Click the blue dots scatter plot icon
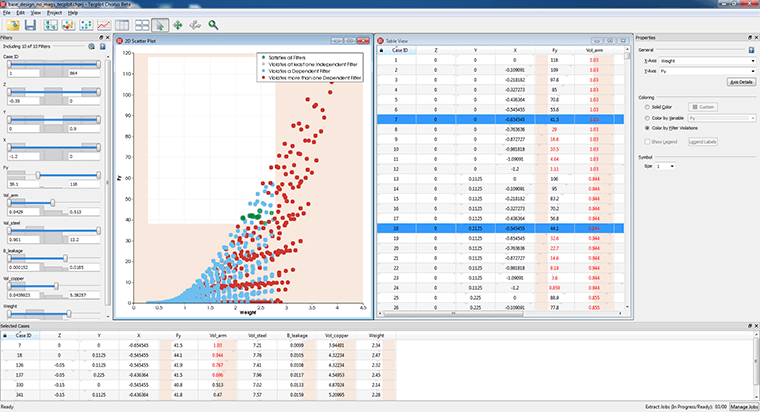Viewport: 760px width, 412px height. (86, 25)
